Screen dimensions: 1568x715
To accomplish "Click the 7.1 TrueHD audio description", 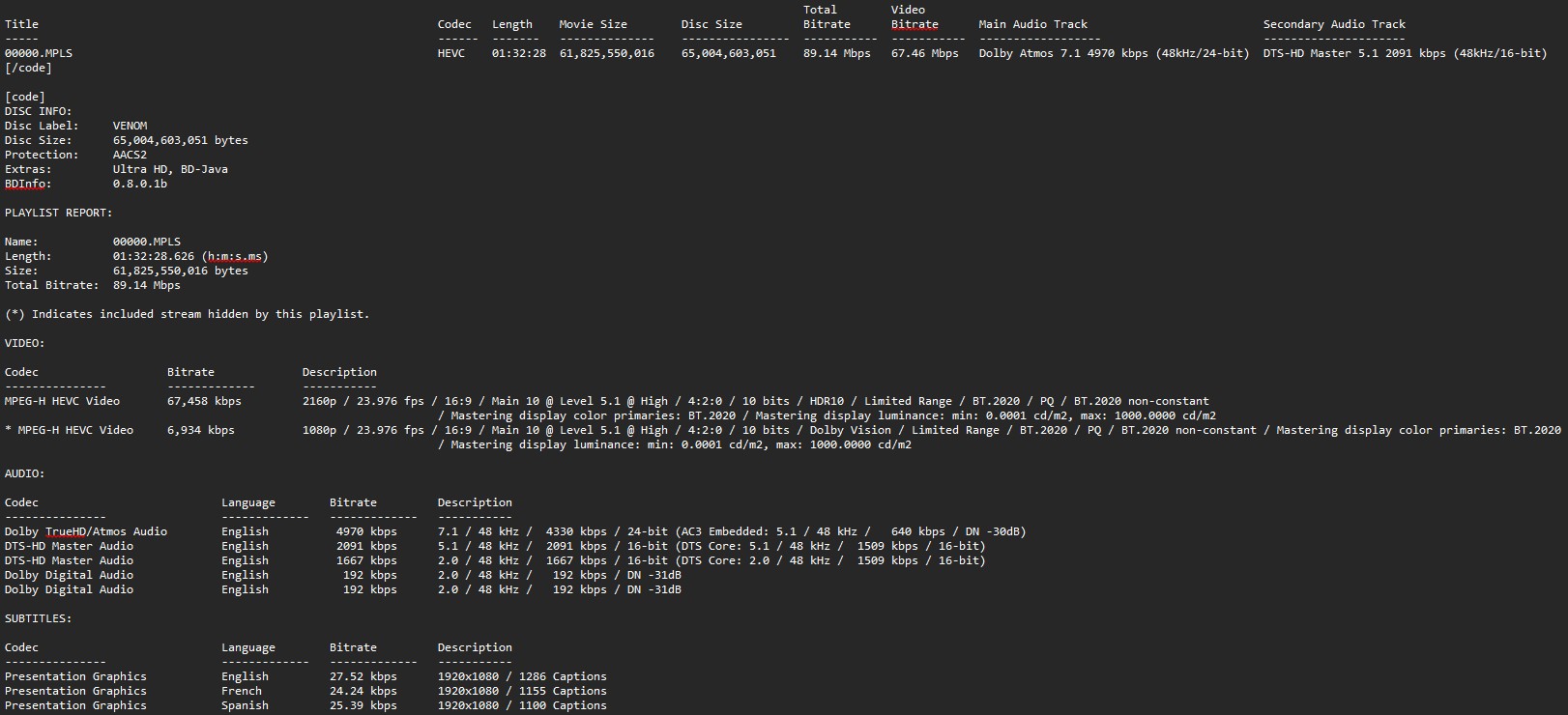I will tap(732, 531).
